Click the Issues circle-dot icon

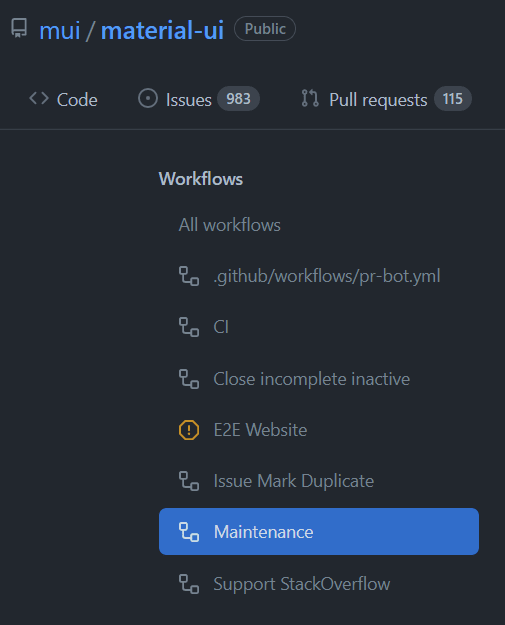click(148, 98)
